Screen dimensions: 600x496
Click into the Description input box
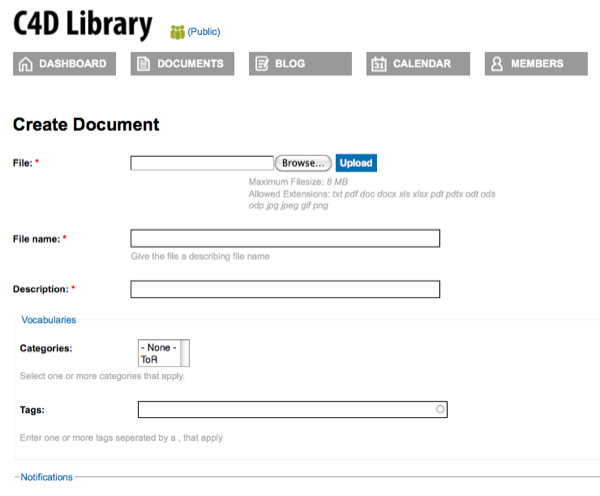[285, 289]
